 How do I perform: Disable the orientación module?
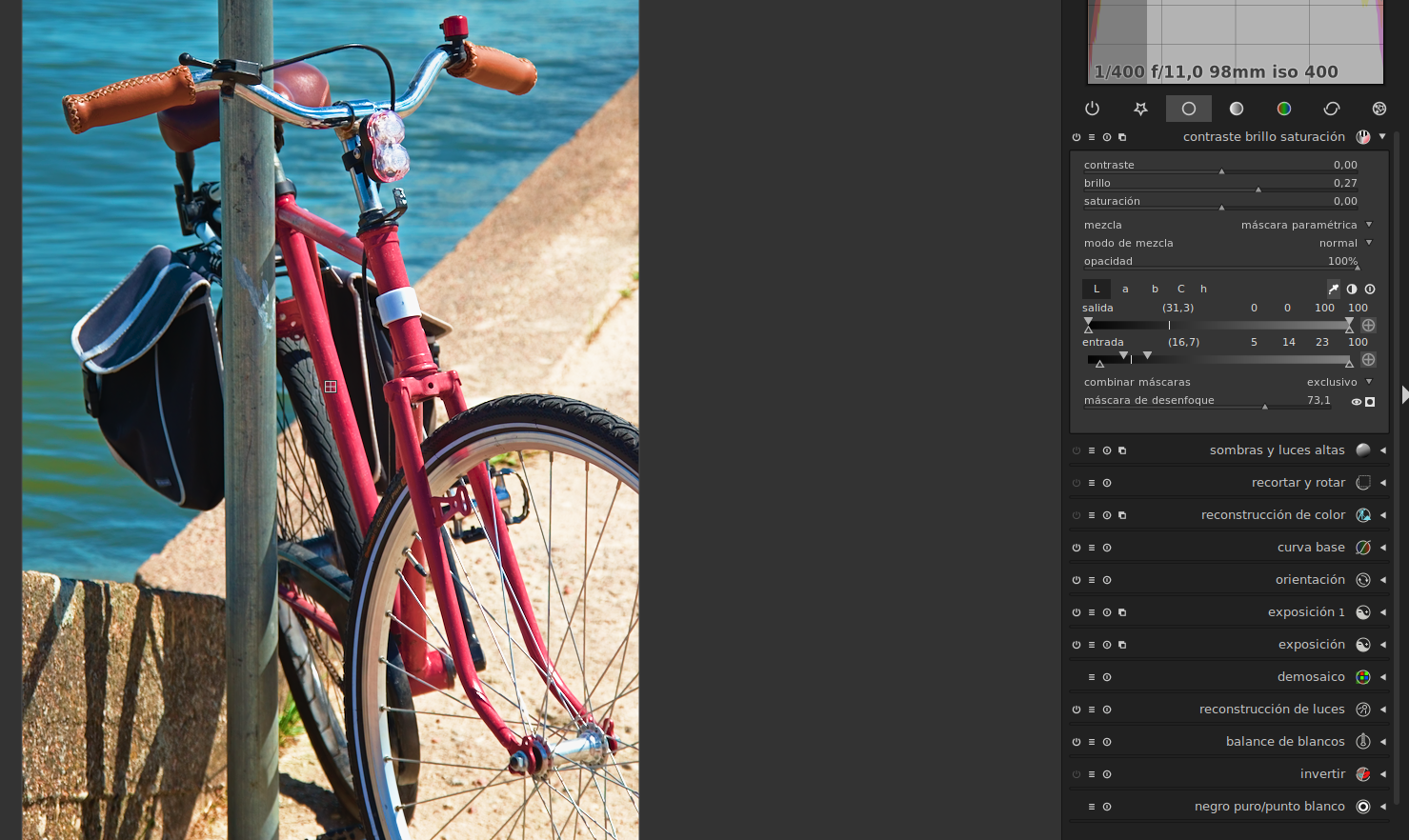tap(1077, 580)
